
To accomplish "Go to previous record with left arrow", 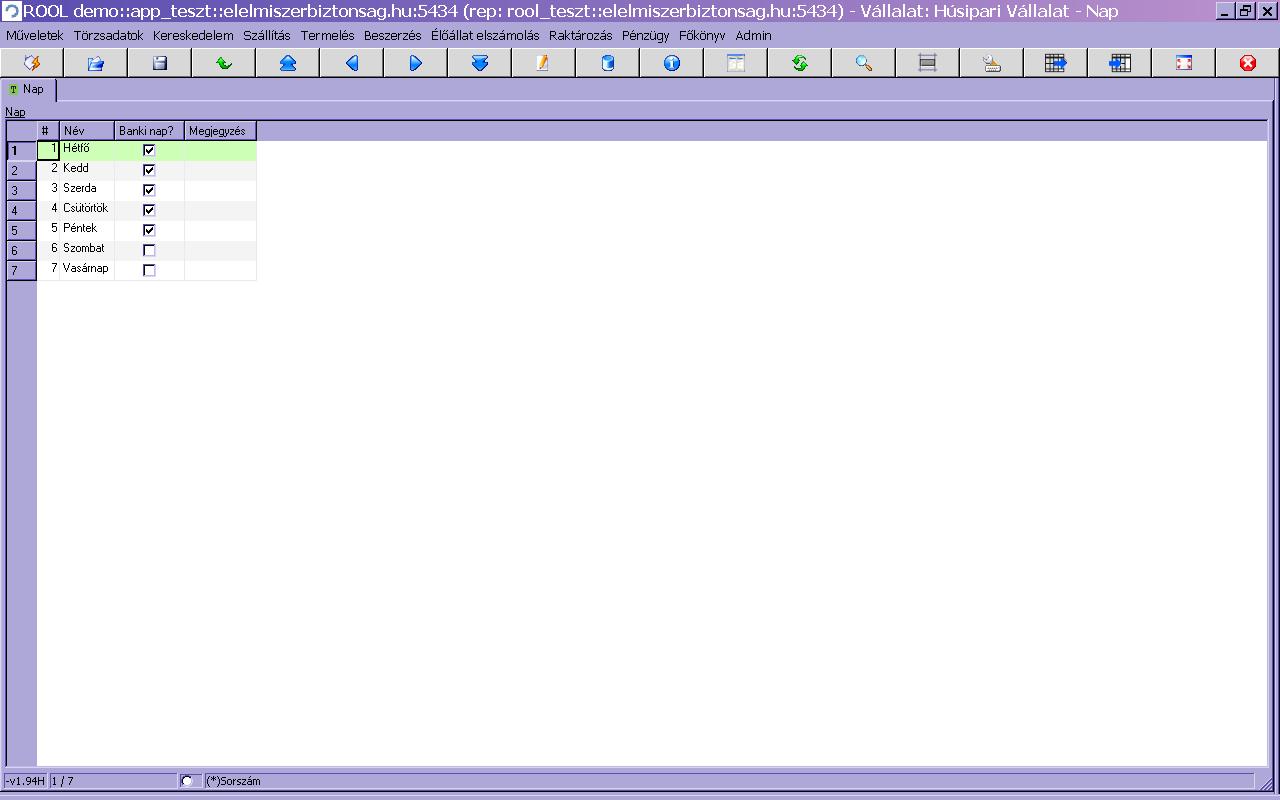I will click(x=352, y=63).
